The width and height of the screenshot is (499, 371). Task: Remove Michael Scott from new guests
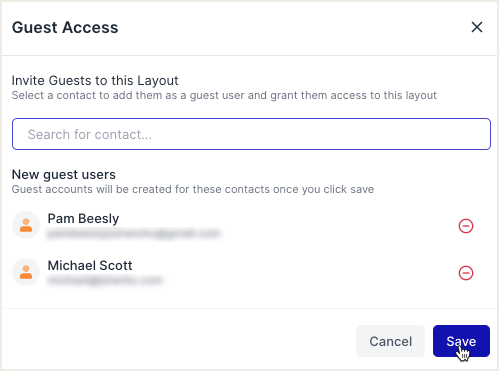(466, 273)
